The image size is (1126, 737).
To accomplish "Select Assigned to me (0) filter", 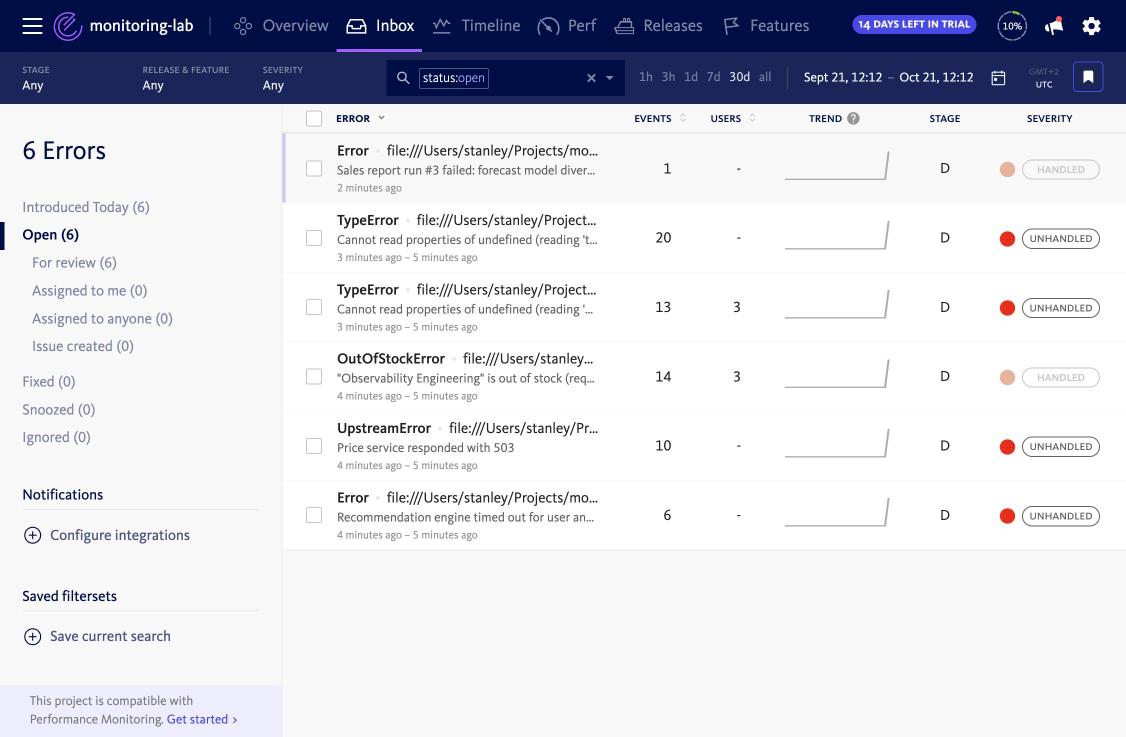I will [x=90, y=291].
